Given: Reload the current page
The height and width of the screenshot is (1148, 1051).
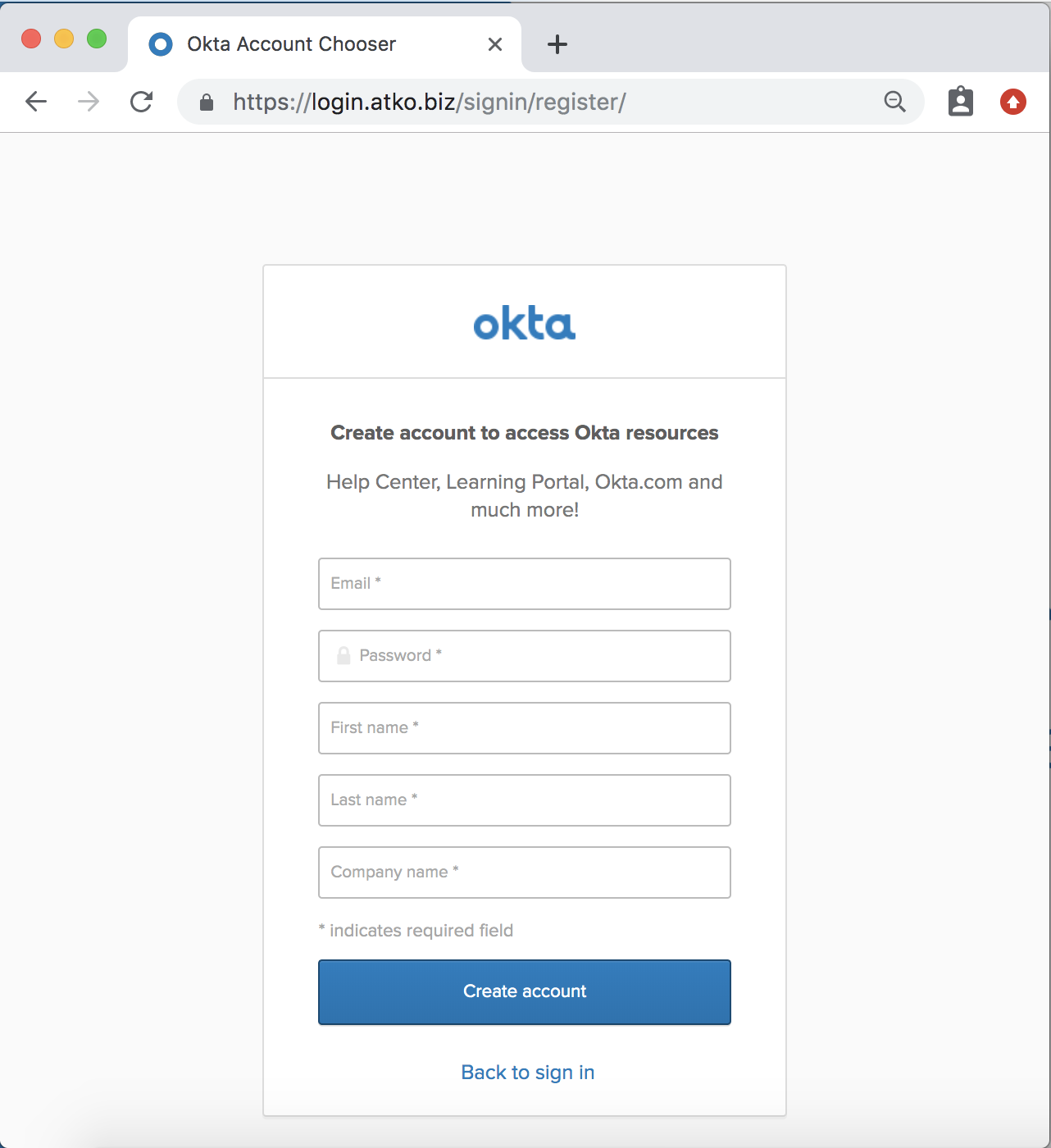Looking at the screenshot, I should [142, 102].
